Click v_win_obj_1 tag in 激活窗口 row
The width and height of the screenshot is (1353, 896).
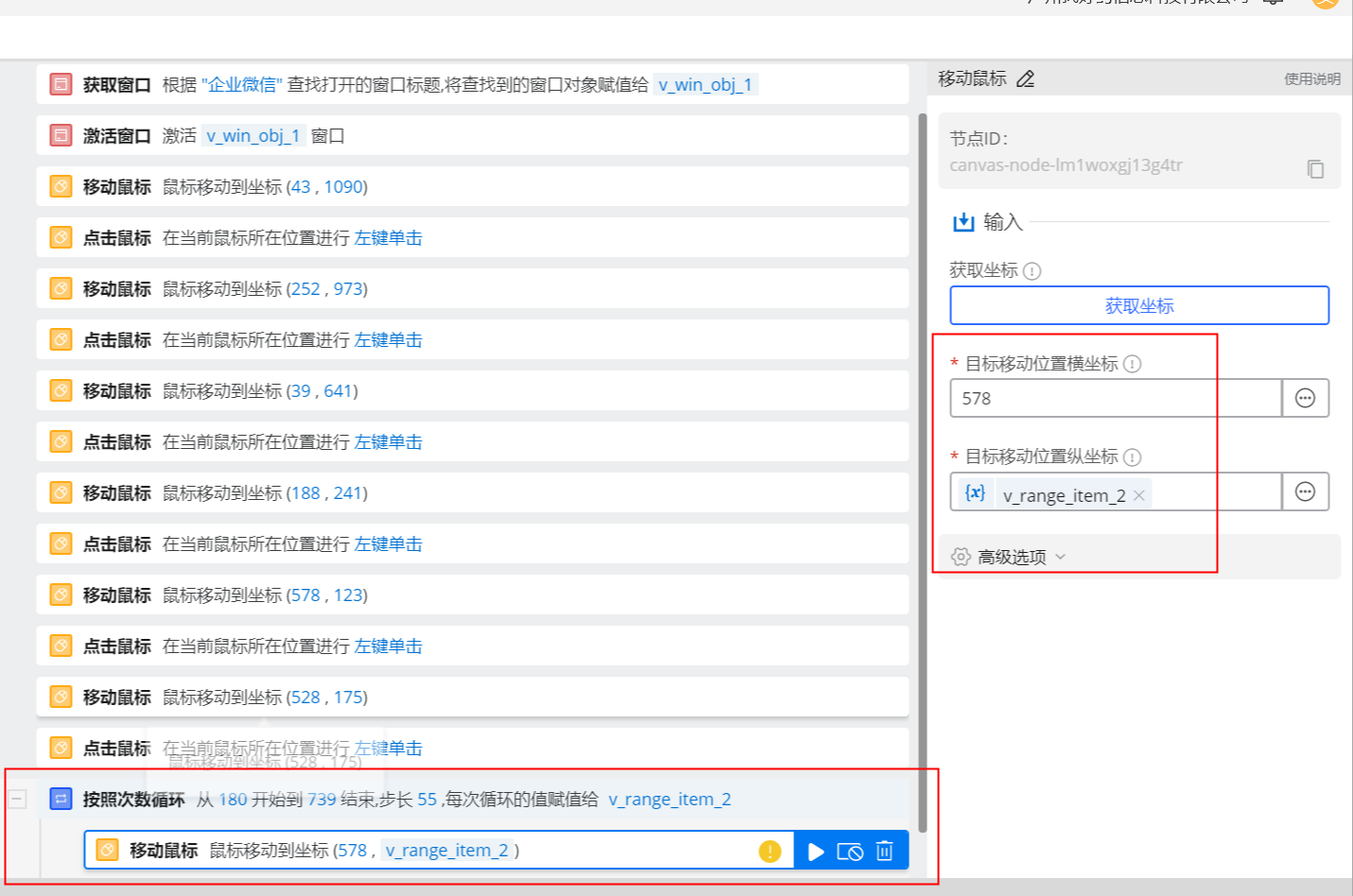pos(253,135)
